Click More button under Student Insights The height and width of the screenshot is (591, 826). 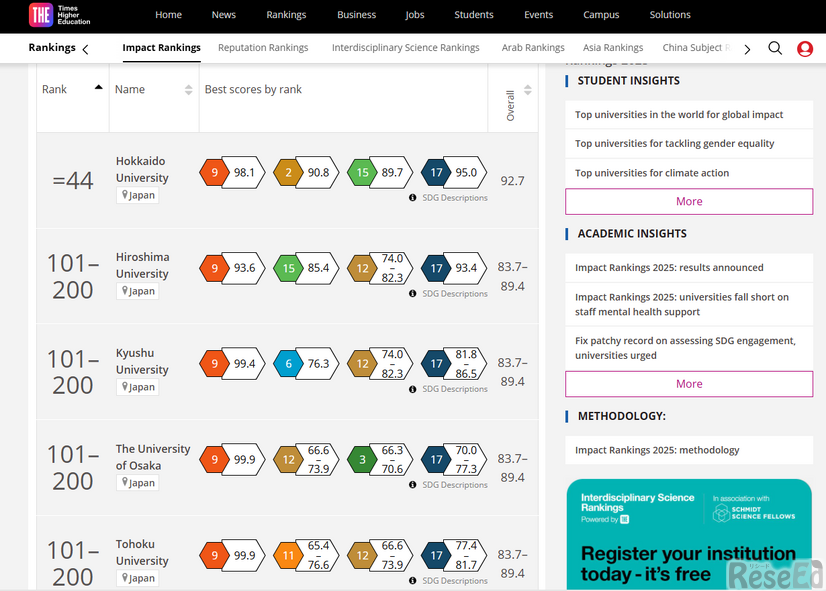689,201
